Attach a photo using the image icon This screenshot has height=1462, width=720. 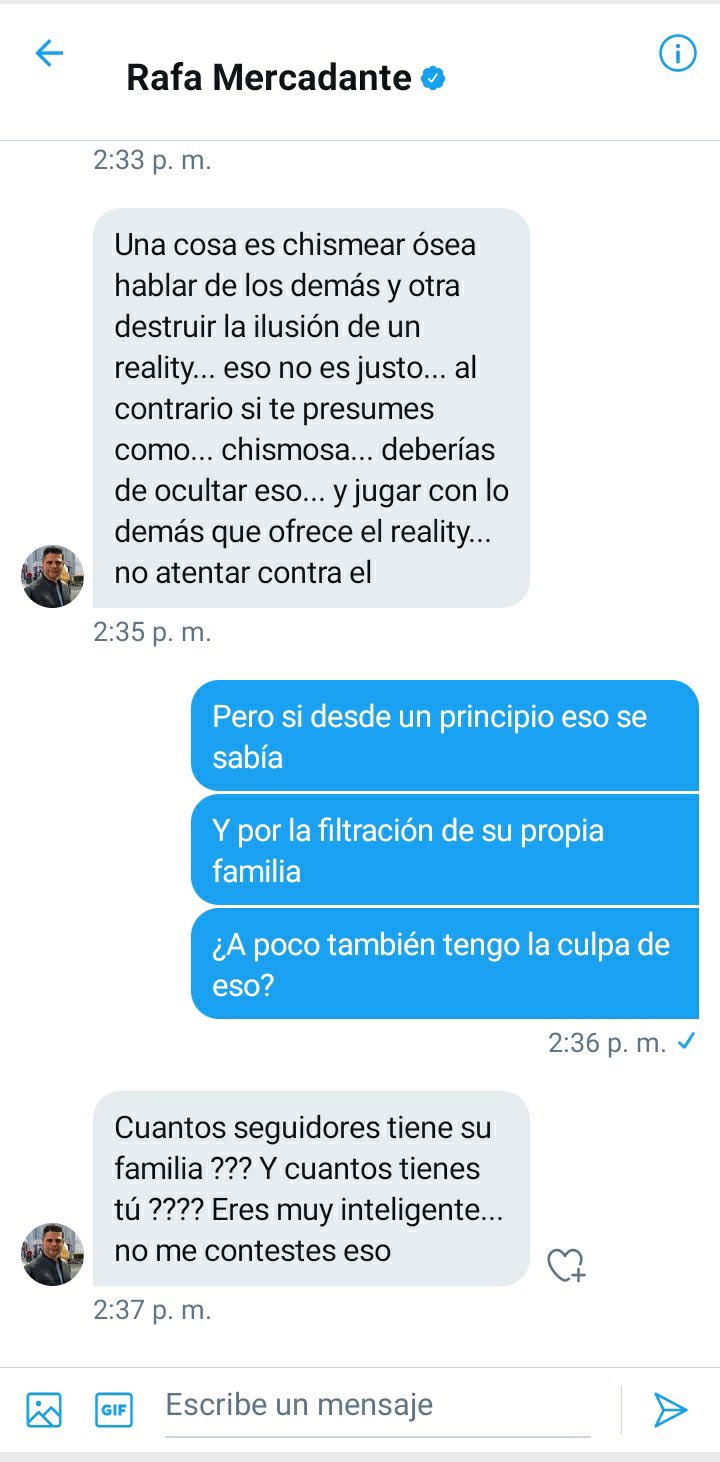[44, 1409]
